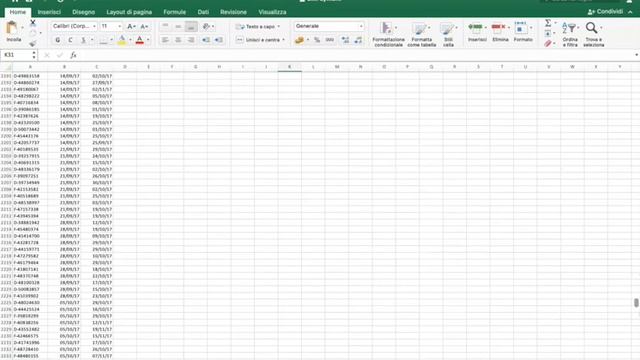The width and height of the screenshot is (640, 360).
Task: Go to the Dati tab
Action: pyautogui.click(x=203, y=12)
